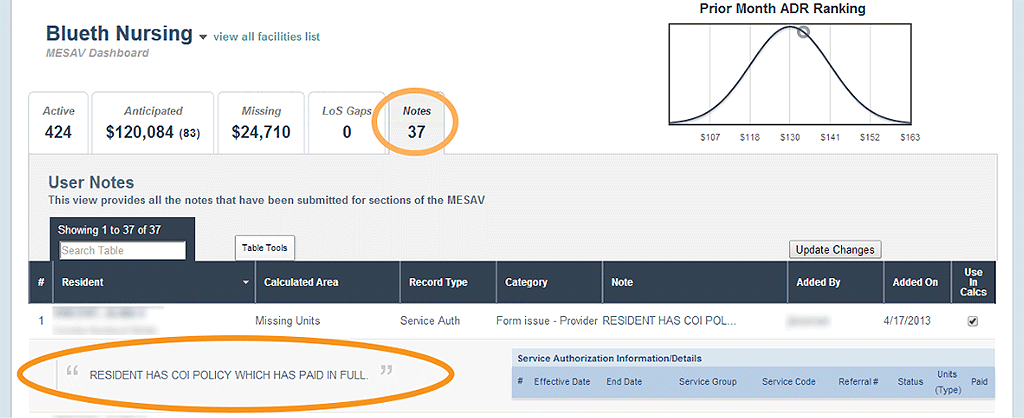Click into the Search Table field
This screenshot has width=1024, height=418.
point(122,250)
